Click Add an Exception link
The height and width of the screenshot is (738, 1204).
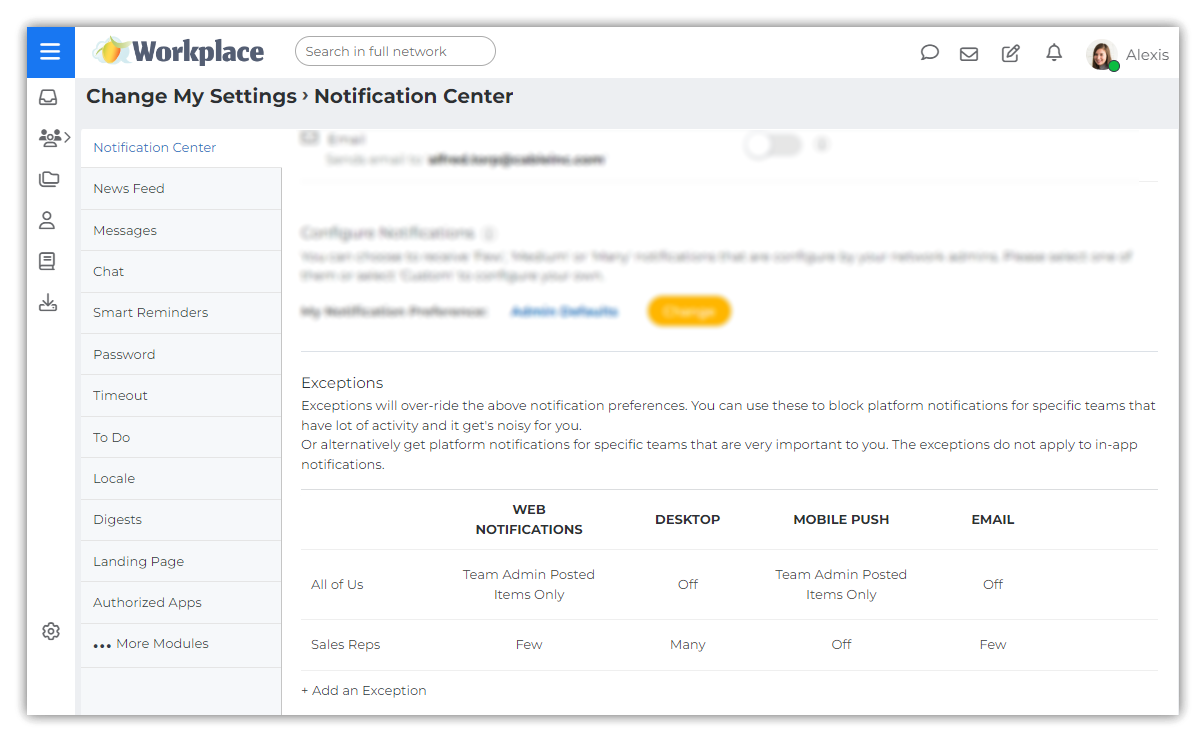364,691
